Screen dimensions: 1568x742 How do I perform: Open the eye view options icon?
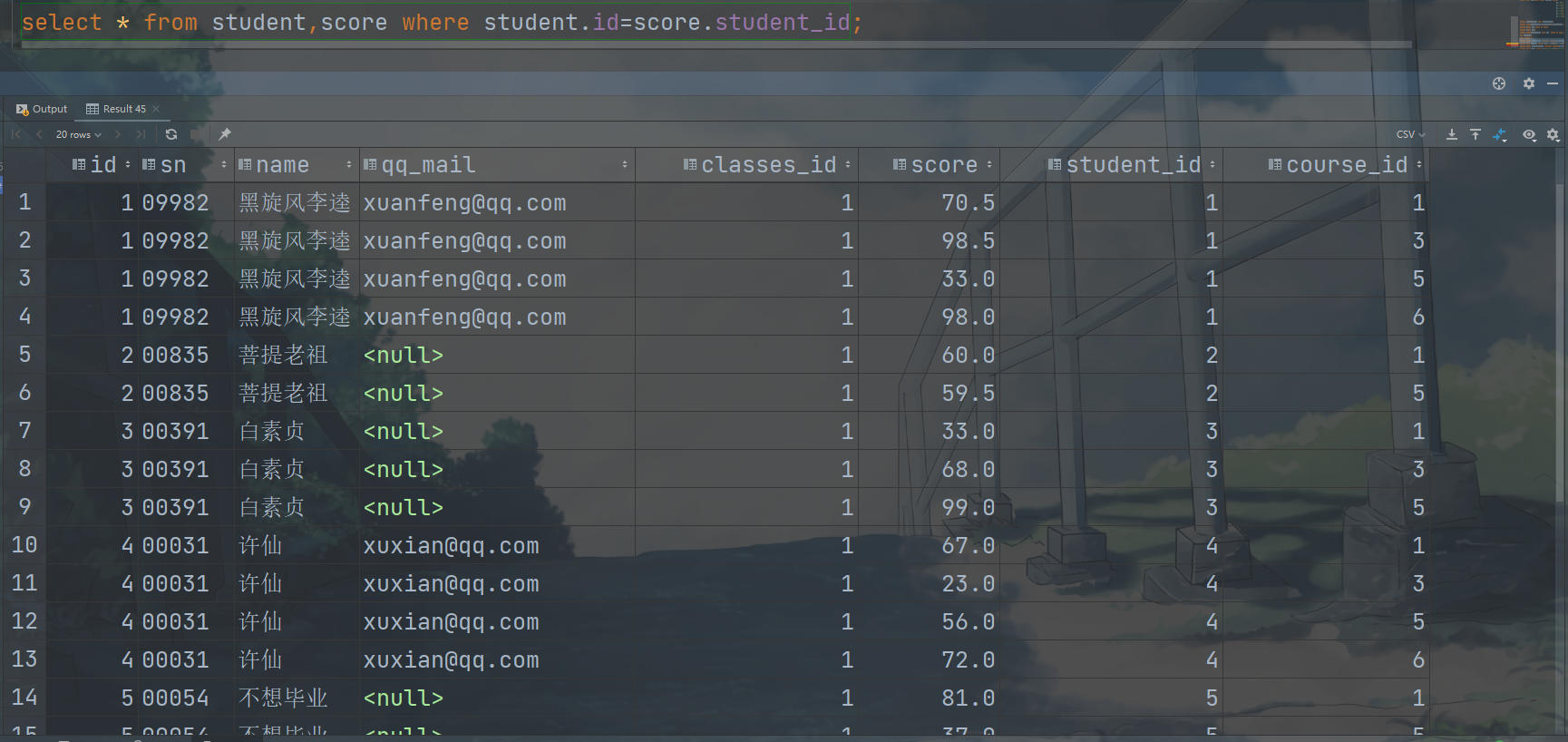pos(1529,134)
